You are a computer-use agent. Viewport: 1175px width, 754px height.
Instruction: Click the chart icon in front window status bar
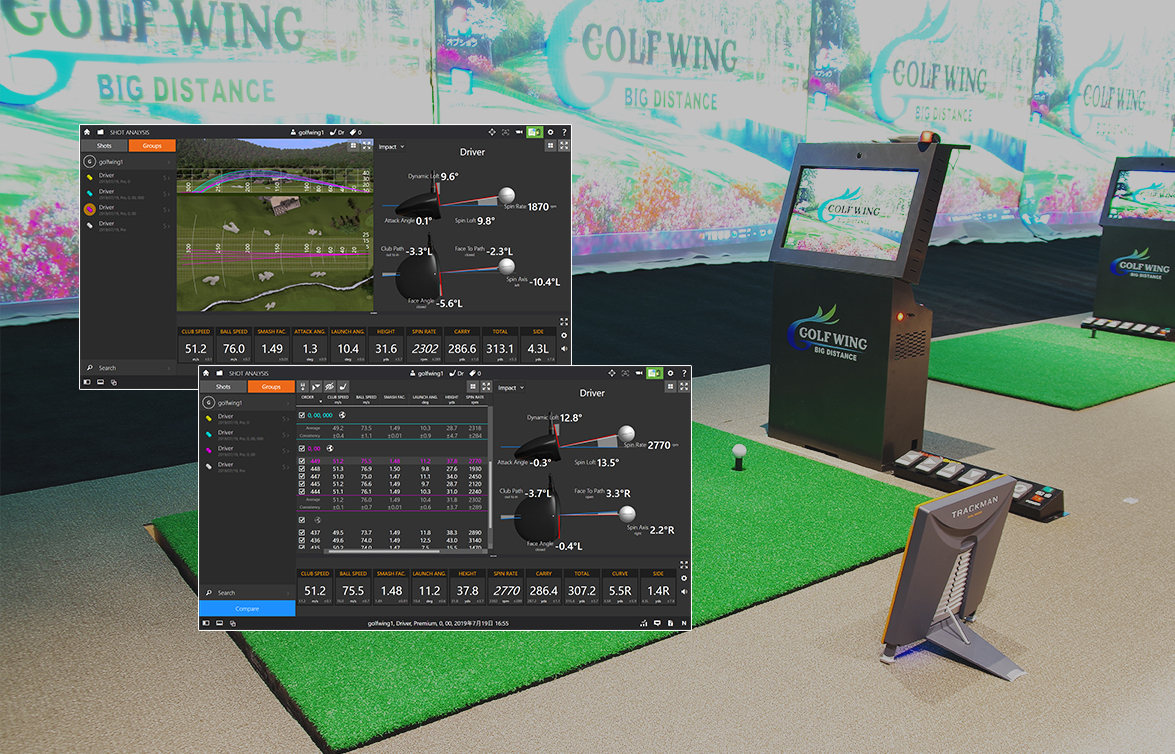[644, 623]
